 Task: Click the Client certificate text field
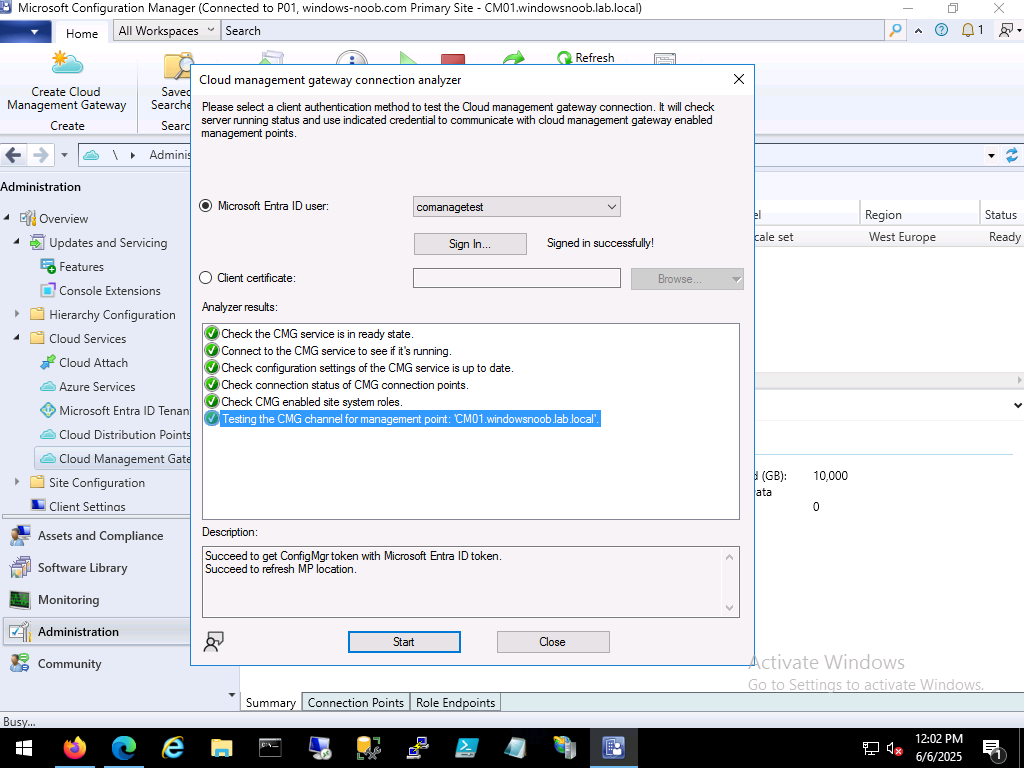click(517, 278)
